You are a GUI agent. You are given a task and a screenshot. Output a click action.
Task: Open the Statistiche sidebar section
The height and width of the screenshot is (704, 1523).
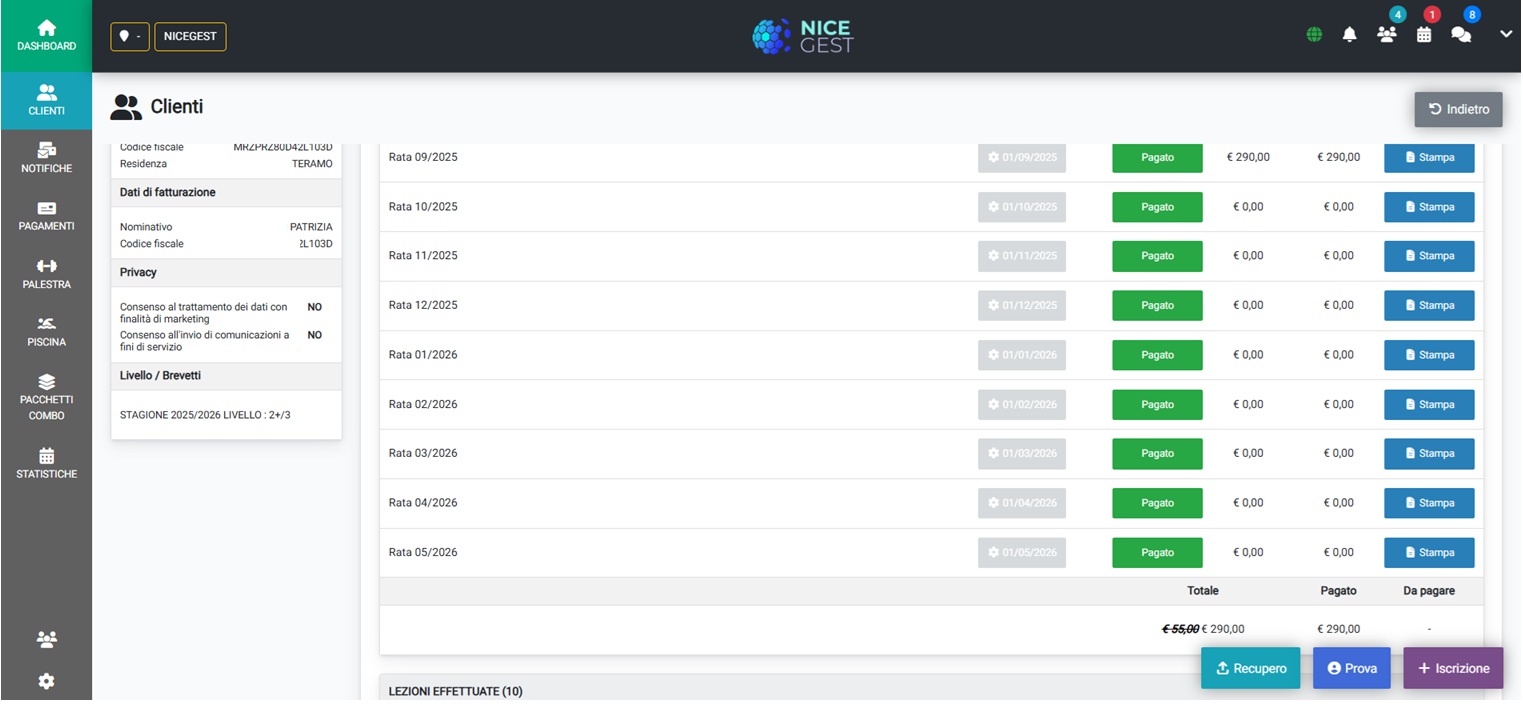(46, 463)
